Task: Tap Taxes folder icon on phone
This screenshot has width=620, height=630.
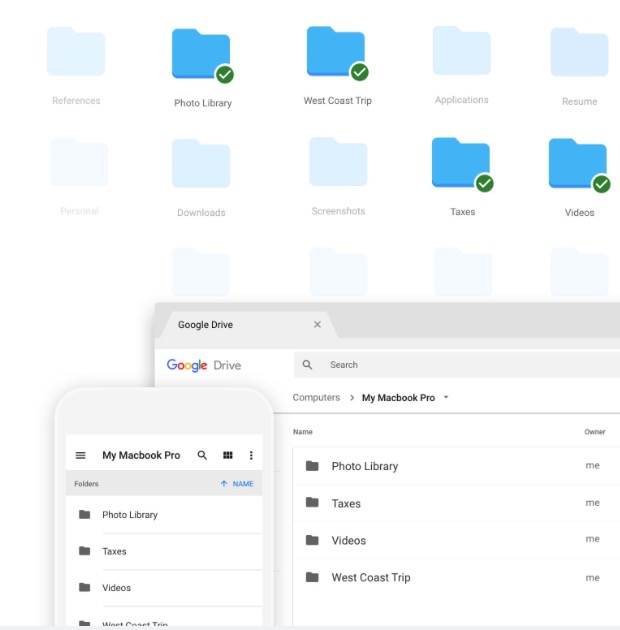Action: [84, 550]
